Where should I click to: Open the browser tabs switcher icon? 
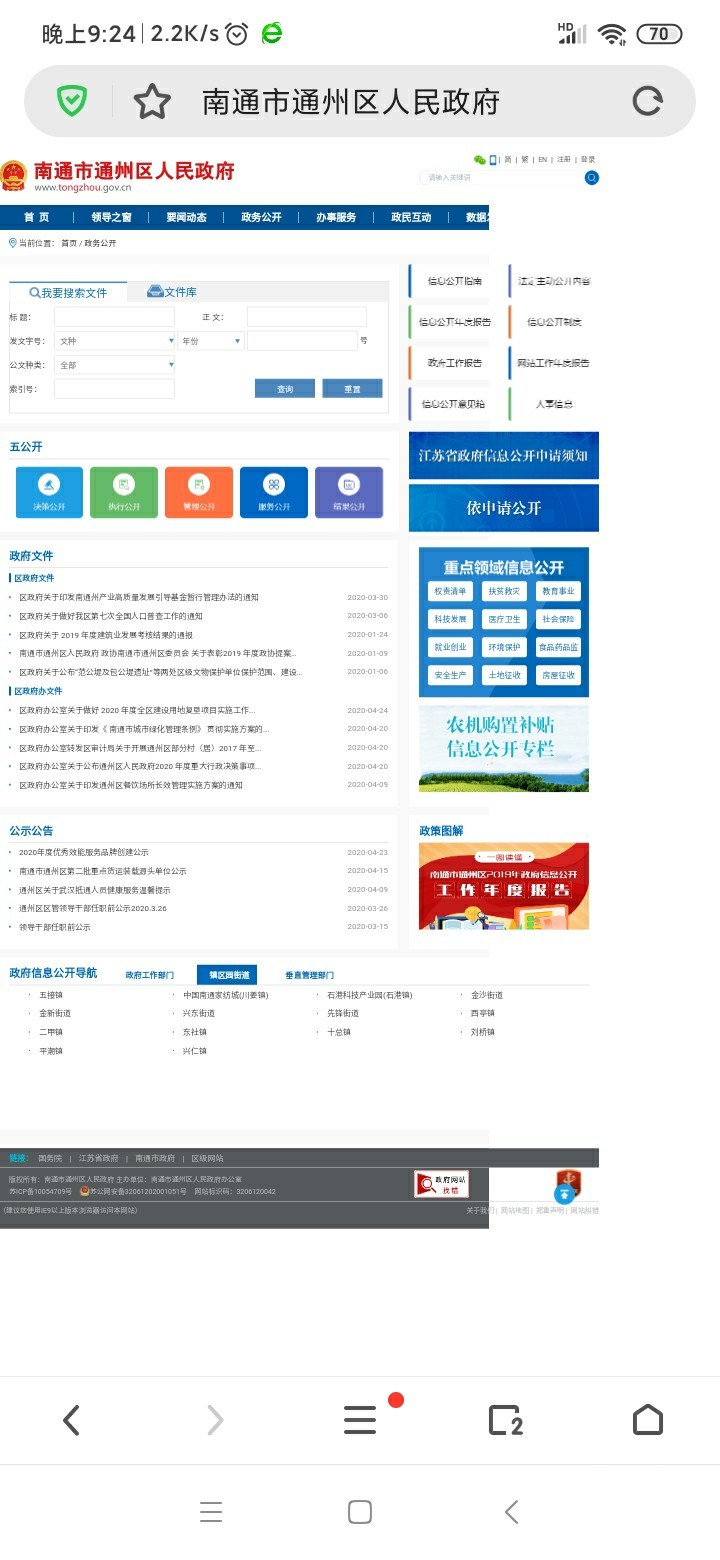(x=505, y=1420)
